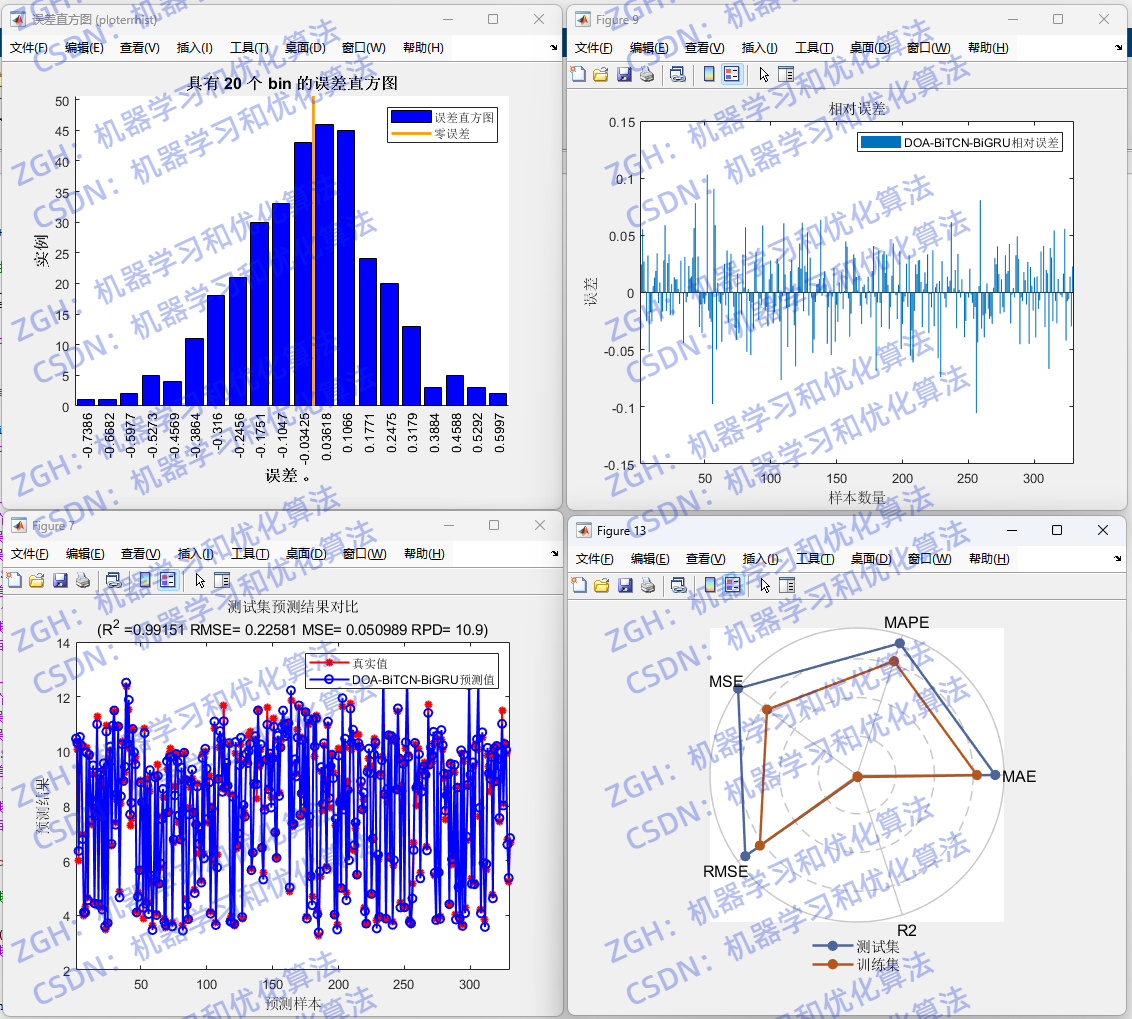Expand toolbar arrow at right of Figure 9 menubar
The image size is (1132, 1019).
[x=1118, y=48]
